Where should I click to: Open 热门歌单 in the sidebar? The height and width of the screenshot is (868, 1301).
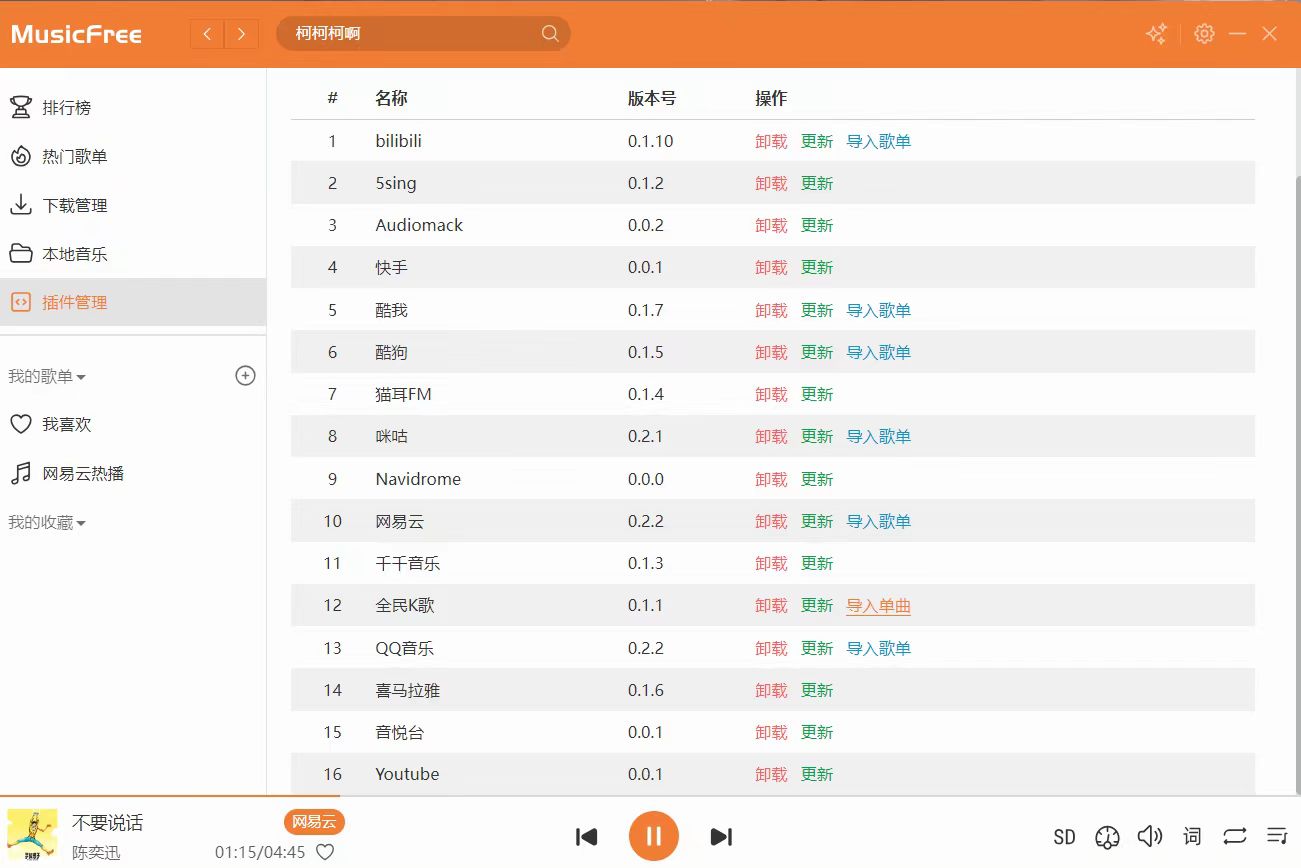[133, 156]
